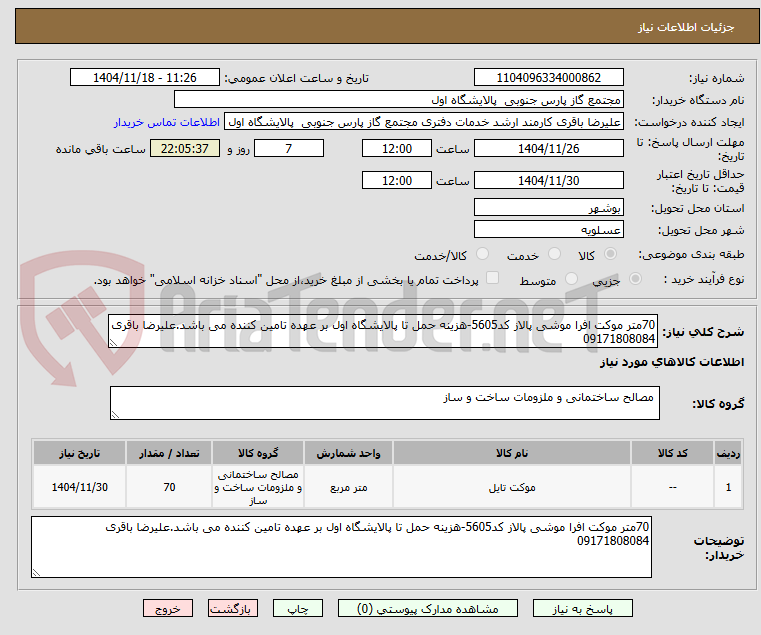Click the گروه کالا column header
Viewport: 761px width, 635px height.
coord(258,453)
